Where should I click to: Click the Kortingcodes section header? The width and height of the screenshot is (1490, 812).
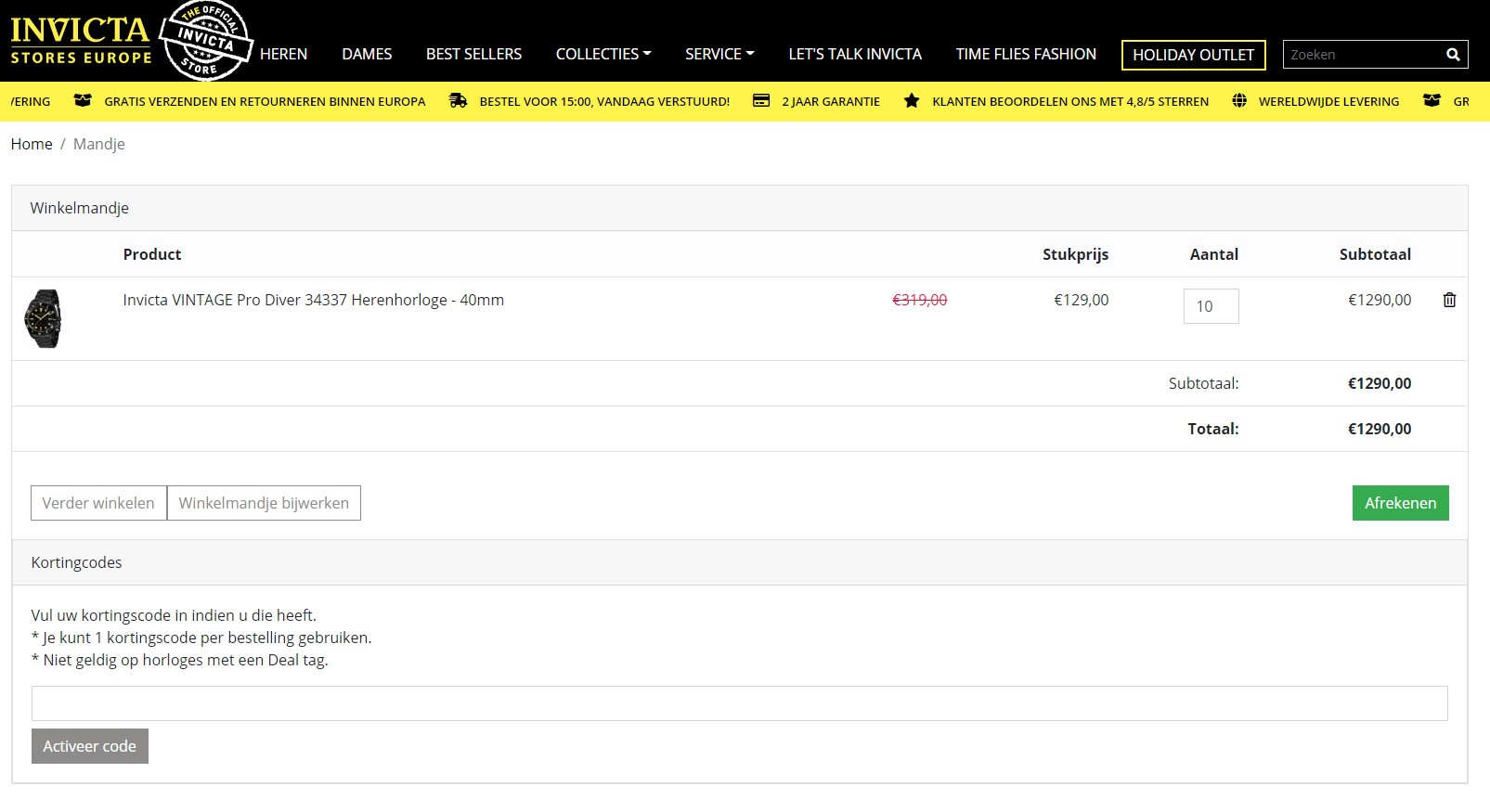pos(740,562)
